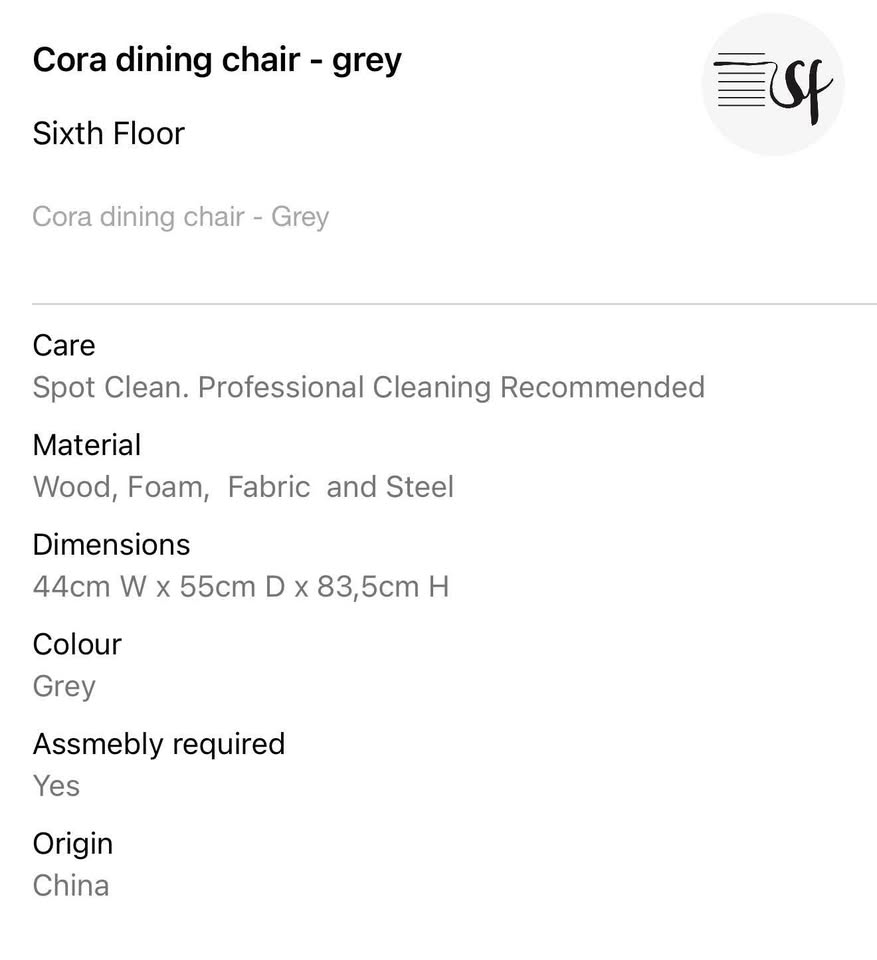The height and width of the screenshot is (960, 877).
Task: Select the "83,5cm H" height value
Action: (x=383, y=586)
